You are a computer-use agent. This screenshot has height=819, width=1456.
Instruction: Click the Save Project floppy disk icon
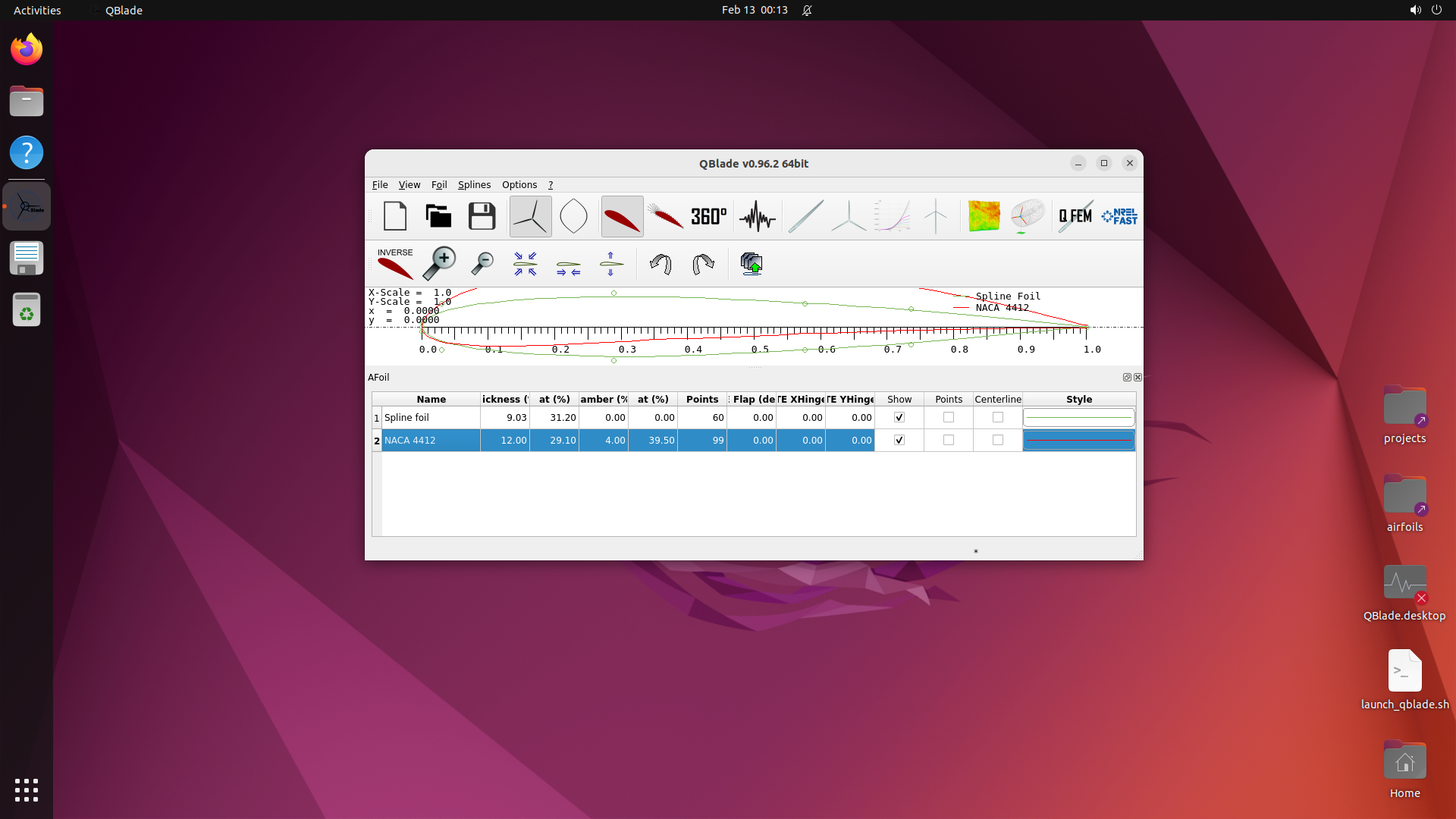click(x=482, y=217)
